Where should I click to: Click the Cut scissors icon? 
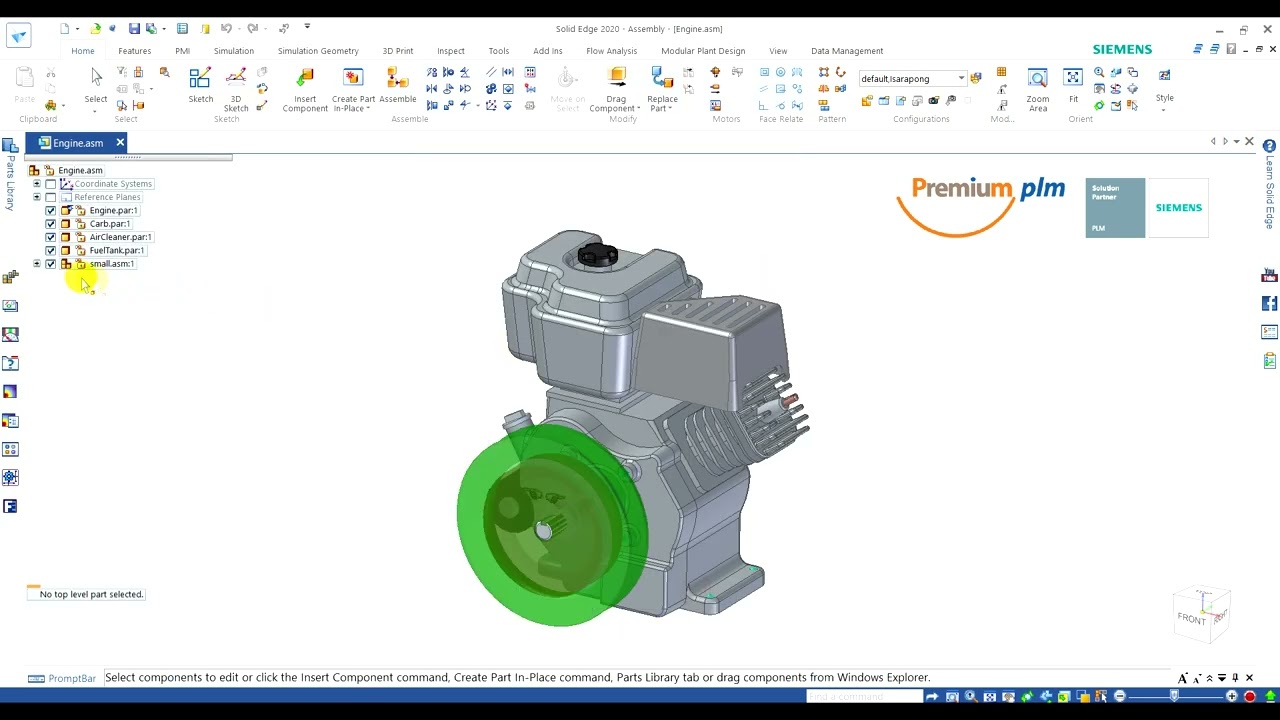pyautogui.click(x=50, y=74)
